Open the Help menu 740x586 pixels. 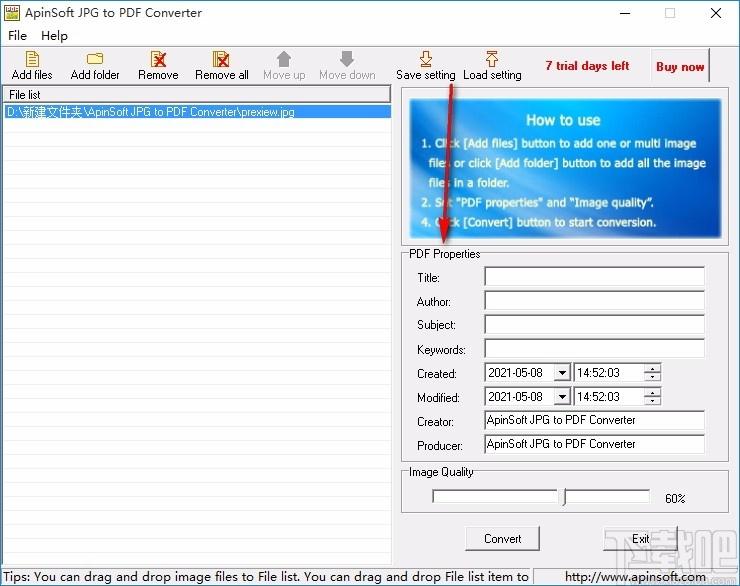tap(54, 36)
